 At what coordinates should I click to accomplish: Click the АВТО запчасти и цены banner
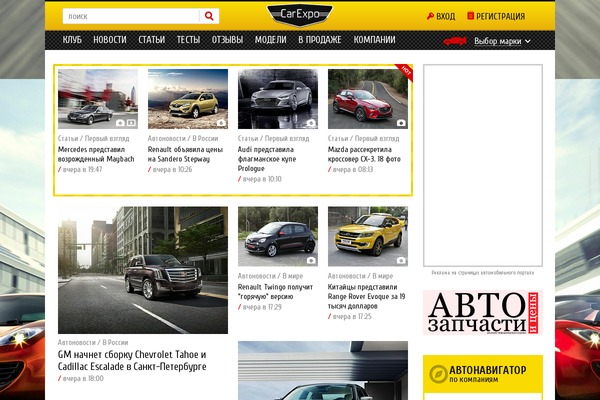pyautogui.click(x=483, y=312)
